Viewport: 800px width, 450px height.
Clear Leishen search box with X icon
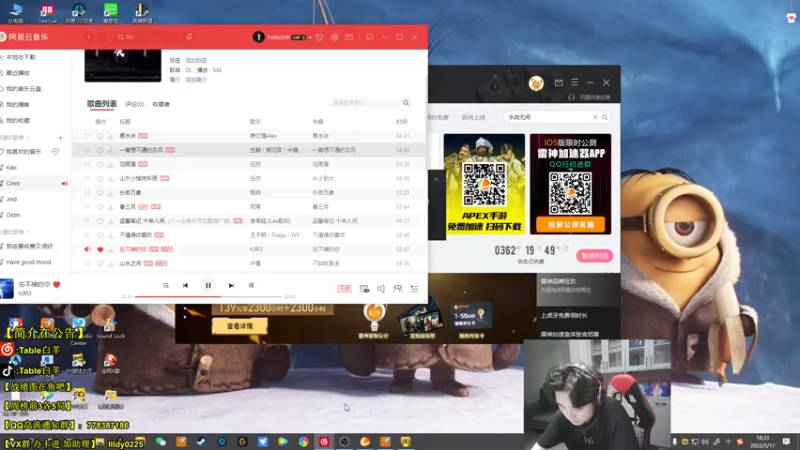[x=595, y=117]
